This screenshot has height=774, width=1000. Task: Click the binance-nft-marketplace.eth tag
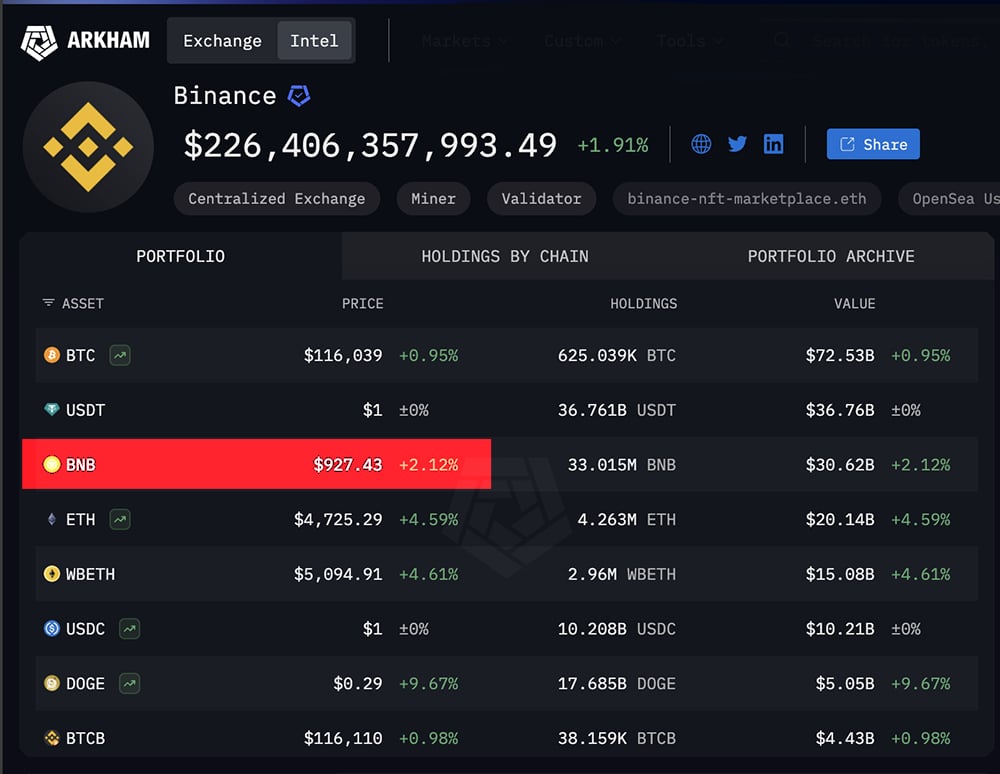click(x=747, y=199)
